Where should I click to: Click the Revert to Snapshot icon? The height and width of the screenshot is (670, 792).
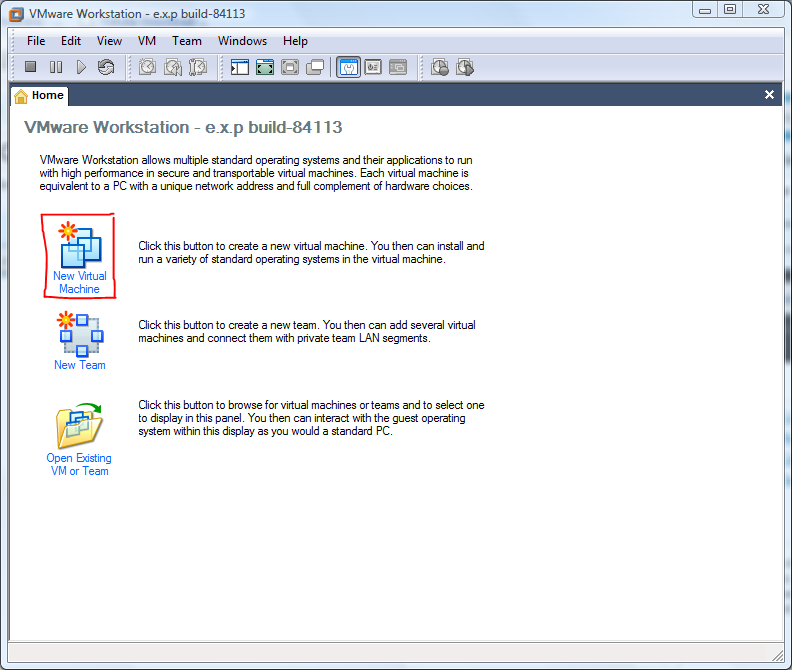[x=173, y=67]
